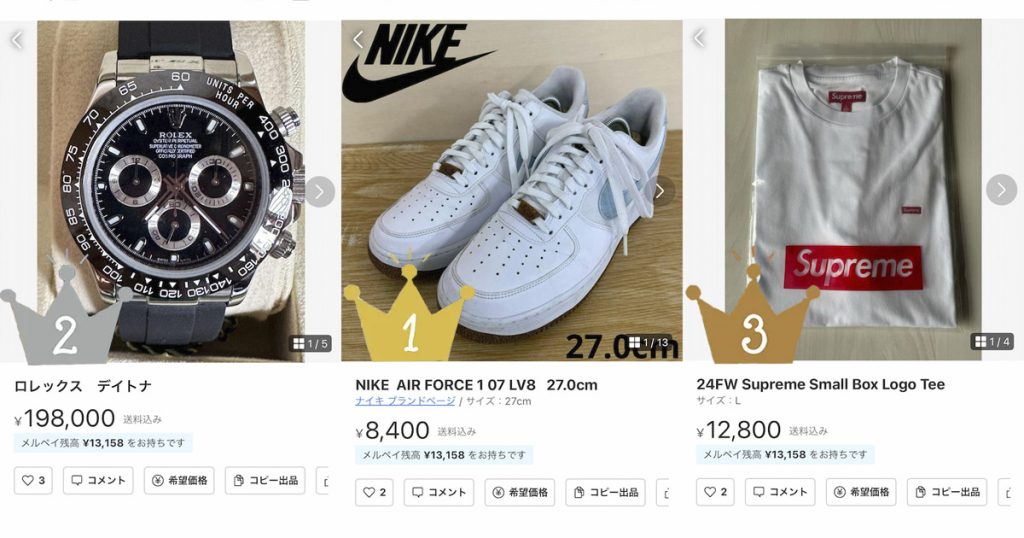The width and height of the screenshot is (1024, 538).
Task: Open the Rolex 1/5 photo gallery indicator
Action: (311, 344)
